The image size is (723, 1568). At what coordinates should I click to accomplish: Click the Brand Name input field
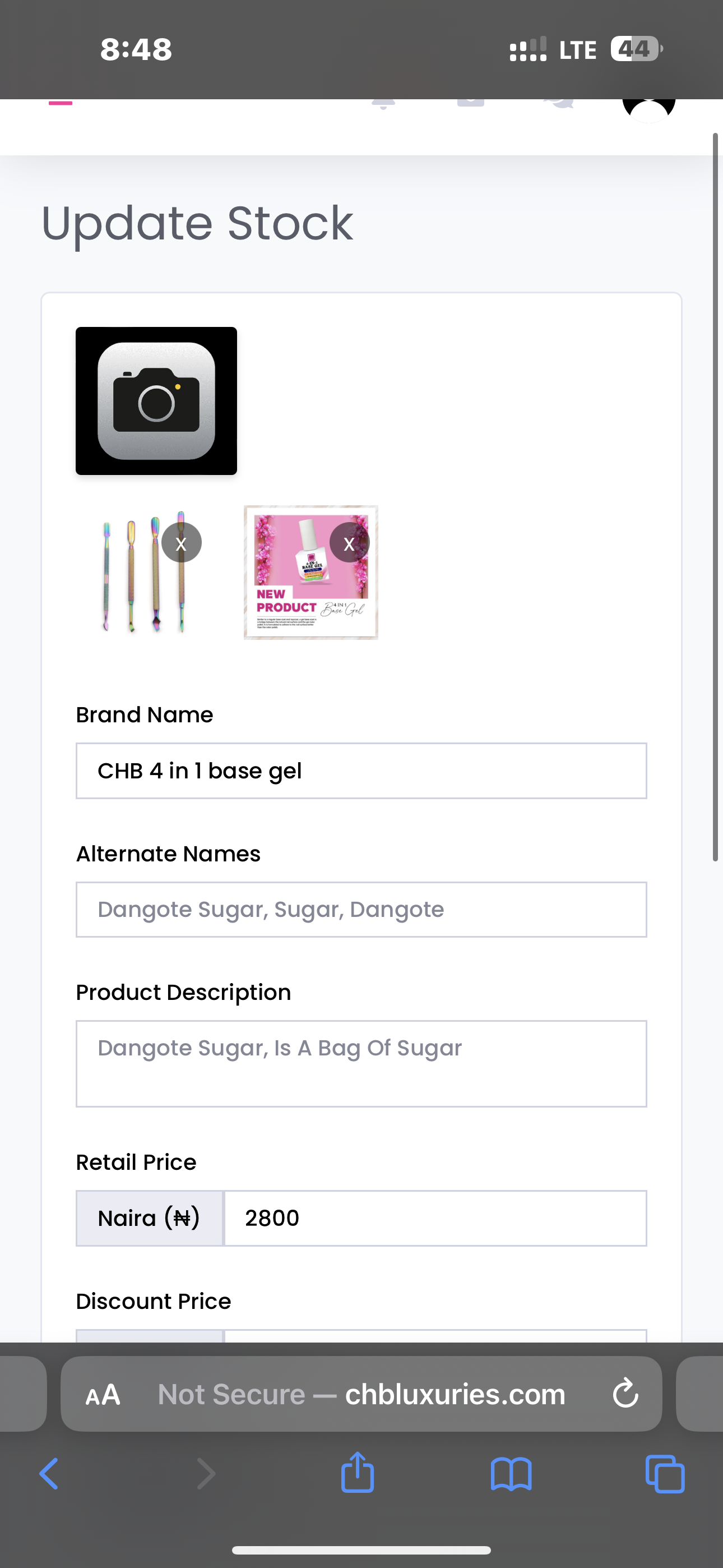[361, 771]
